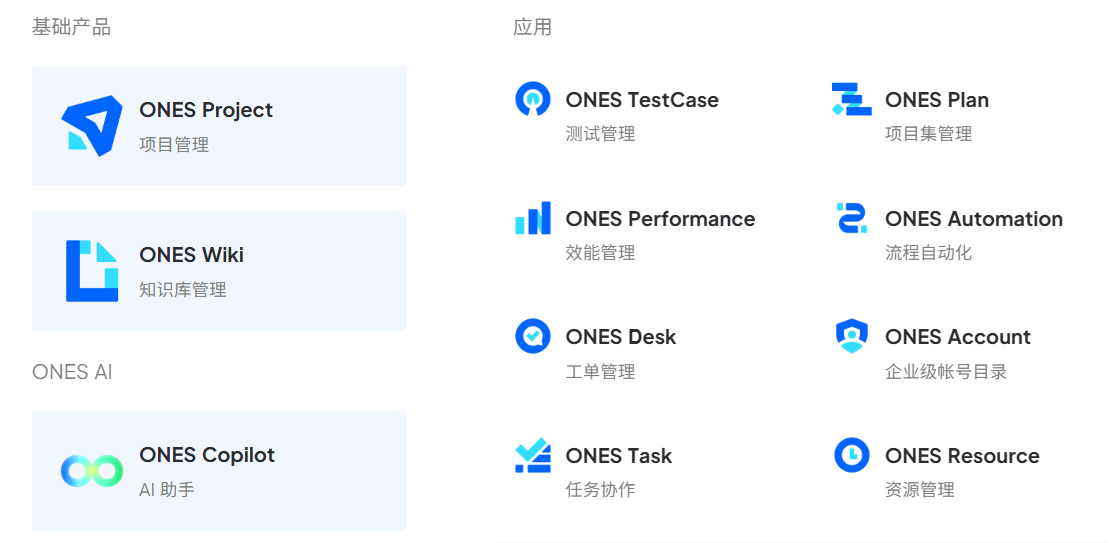Viewport: 1111px width, 543px height.
Task: Click the ONES Account shield icon
Action: [851, 336]
